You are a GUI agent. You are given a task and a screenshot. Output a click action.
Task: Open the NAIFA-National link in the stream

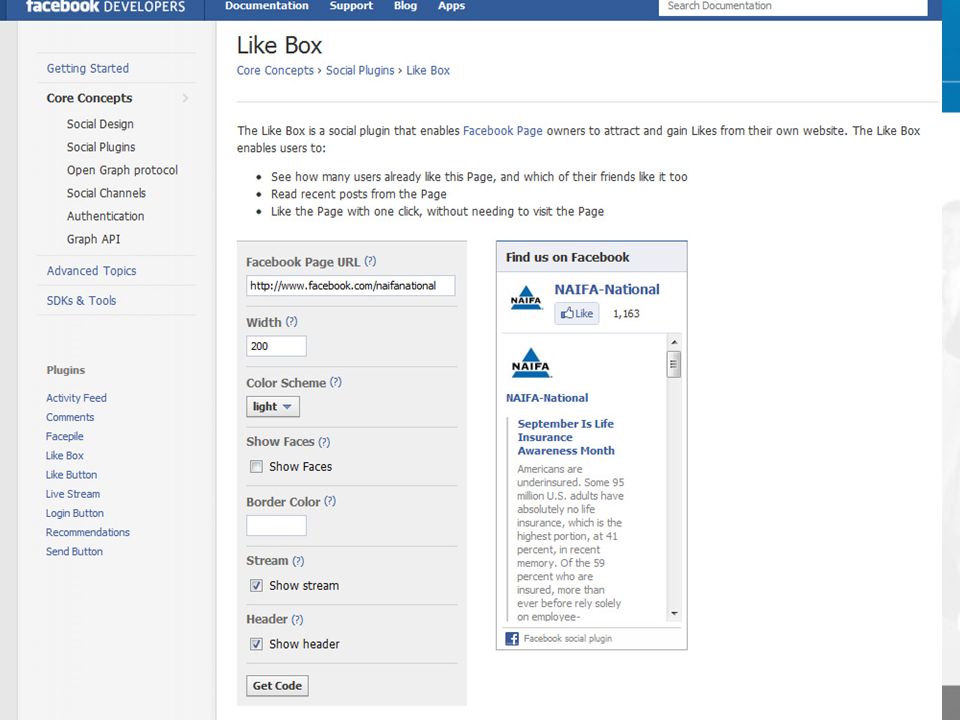pyautogui.click(x=547, y=398)
